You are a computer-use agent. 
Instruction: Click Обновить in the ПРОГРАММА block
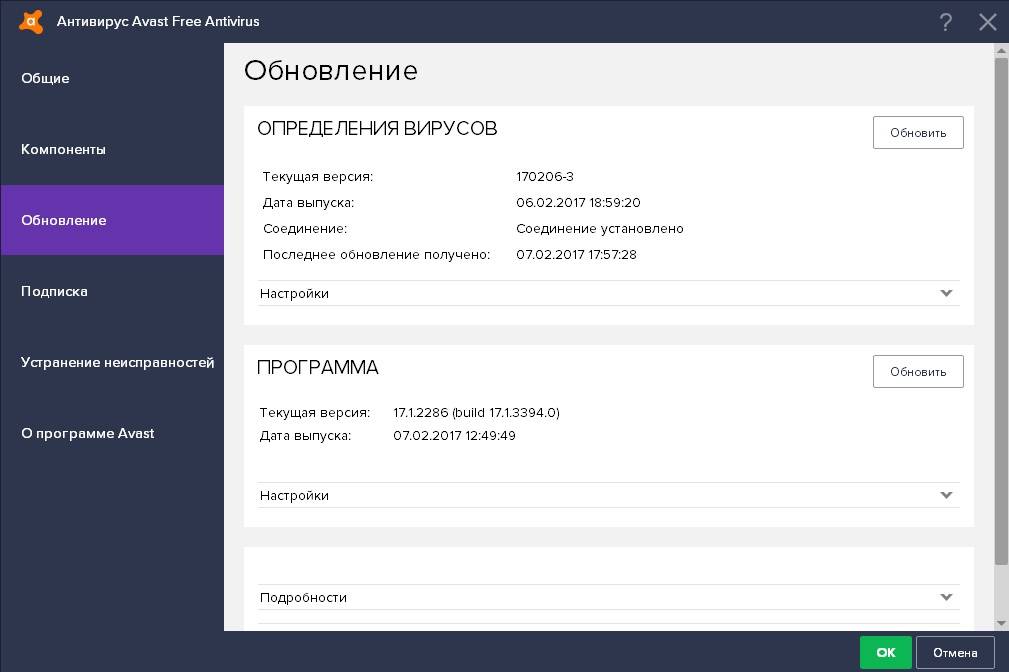pyautogui.click(x=918, y=371)
